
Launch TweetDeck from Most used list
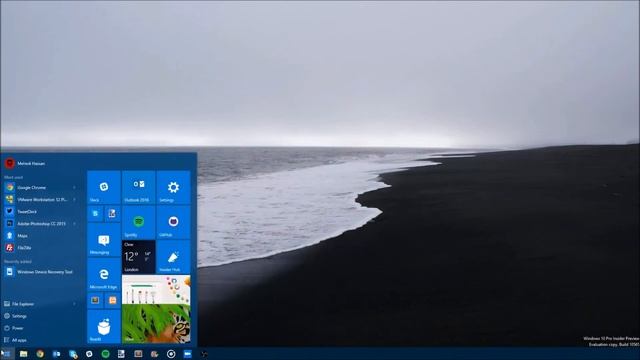40,211
